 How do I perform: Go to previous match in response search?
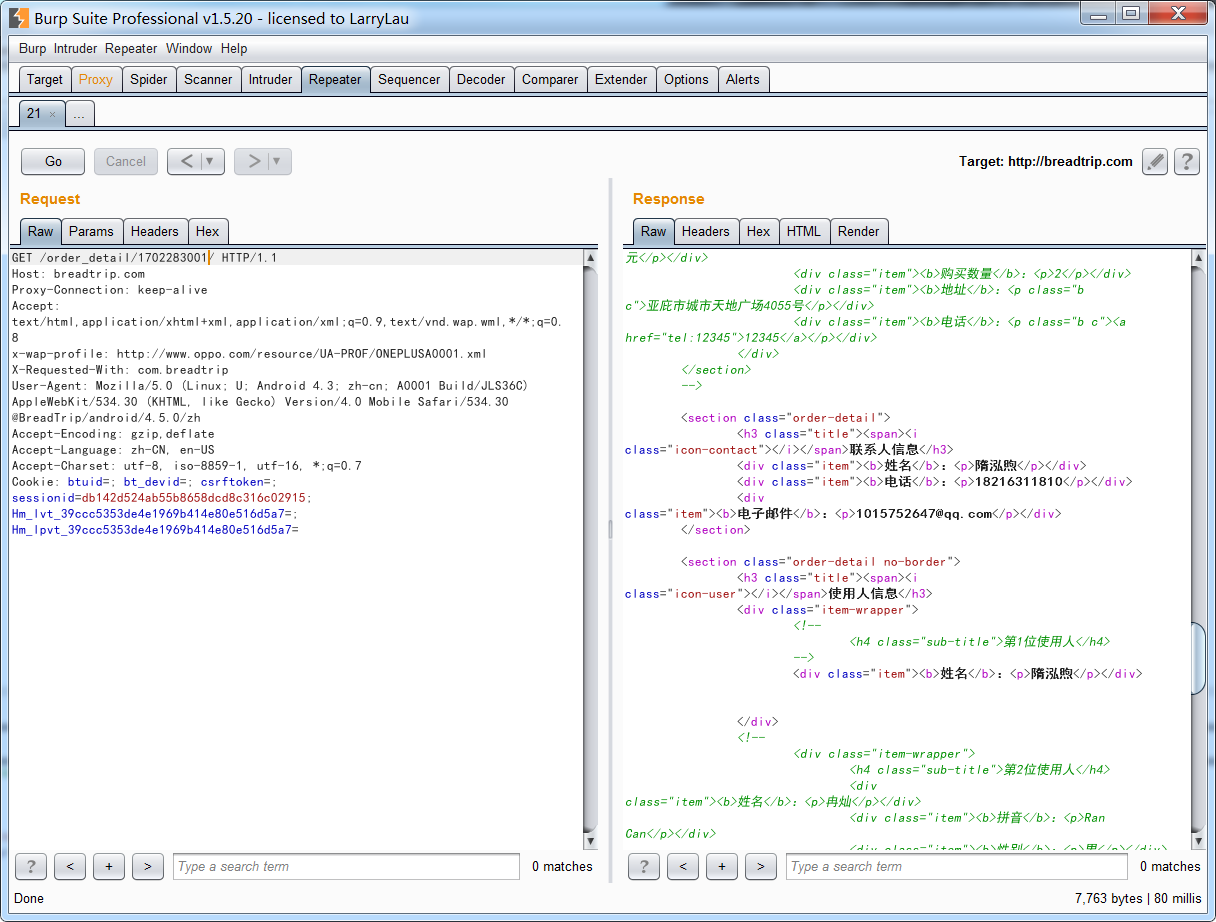[x=683, y=866]
